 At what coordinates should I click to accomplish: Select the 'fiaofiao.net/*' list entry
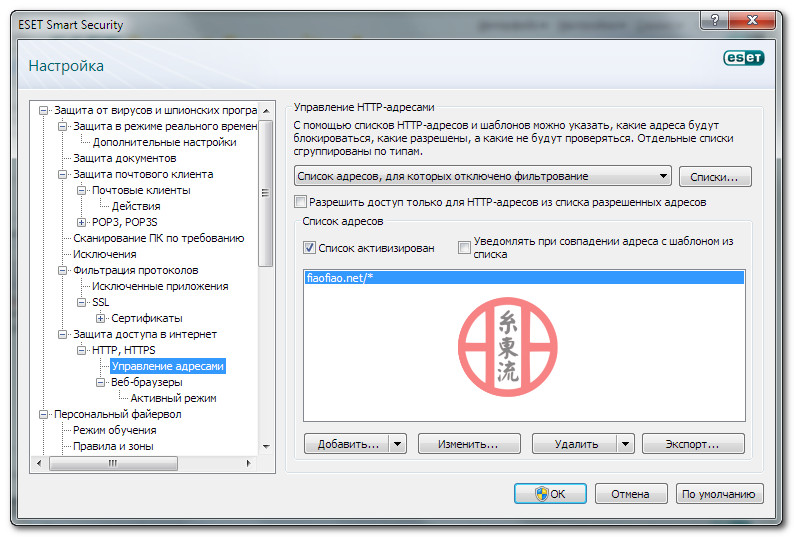pos(524,278)
